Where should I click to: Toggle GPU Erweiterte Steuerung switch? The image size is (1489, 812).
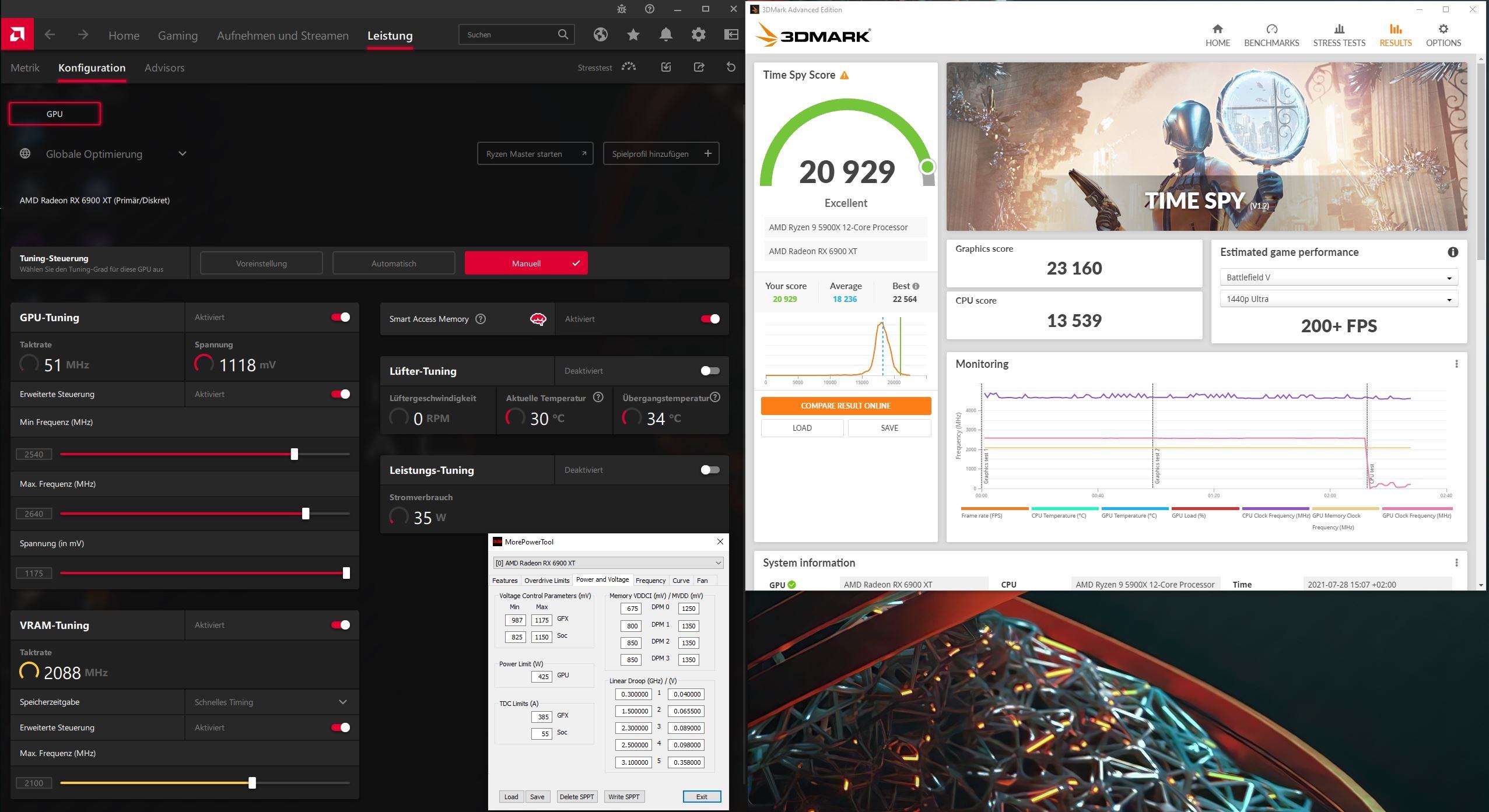[341, 394]
